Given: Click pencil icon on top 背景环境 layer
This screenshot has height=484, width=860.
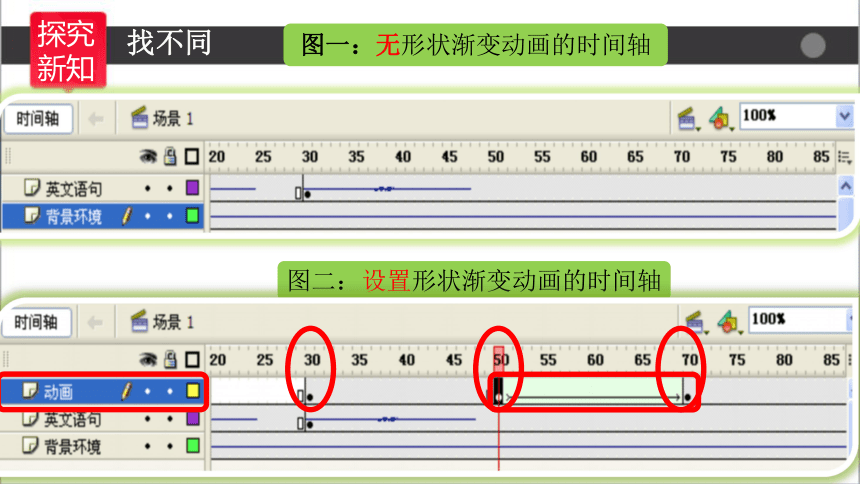Looking at the screenshot, I should (x=127, y=216).
